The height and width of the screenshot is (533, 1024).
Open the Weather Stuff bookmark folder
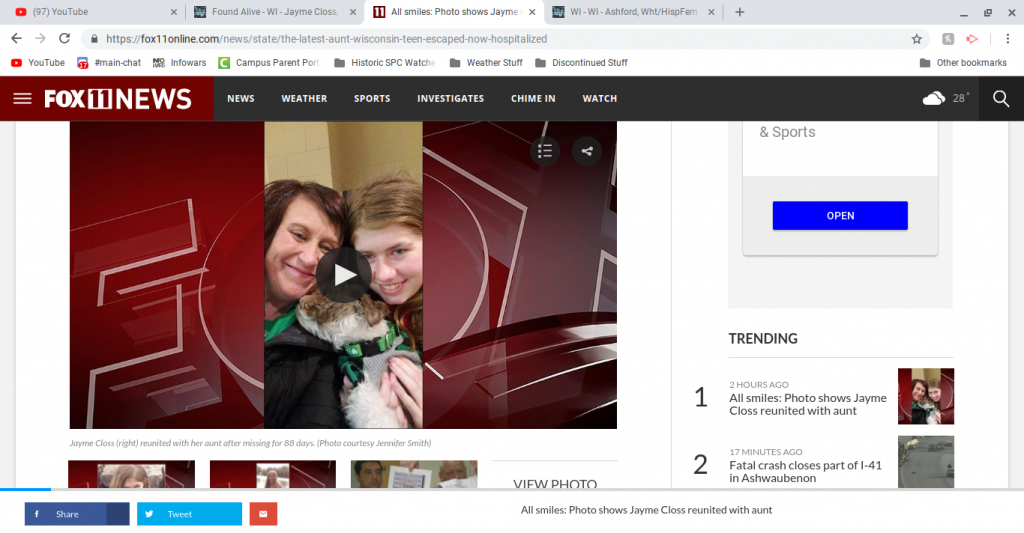click(494, 63)
